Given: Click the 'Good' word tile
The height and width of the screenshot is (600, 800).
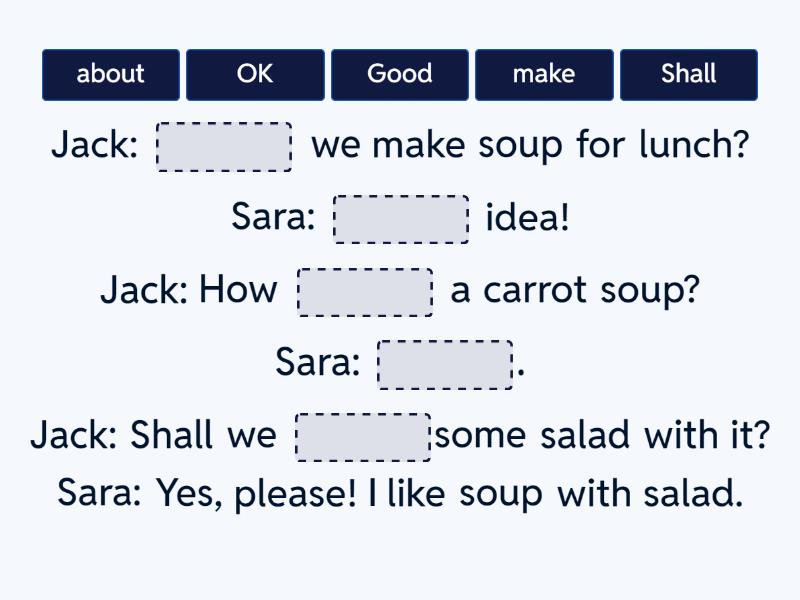Looking at the screenshot, I should click(400, 75).
